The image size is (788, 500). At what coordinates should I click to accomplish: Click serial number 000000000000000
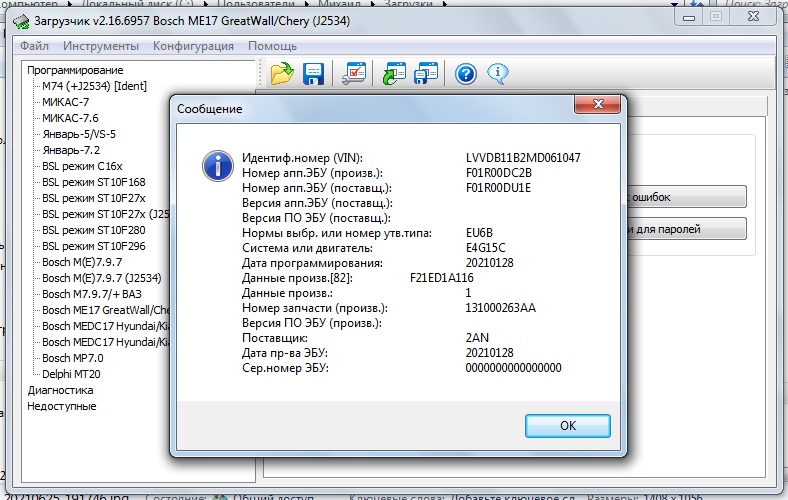pyautogui.click(x=513, y=368)
